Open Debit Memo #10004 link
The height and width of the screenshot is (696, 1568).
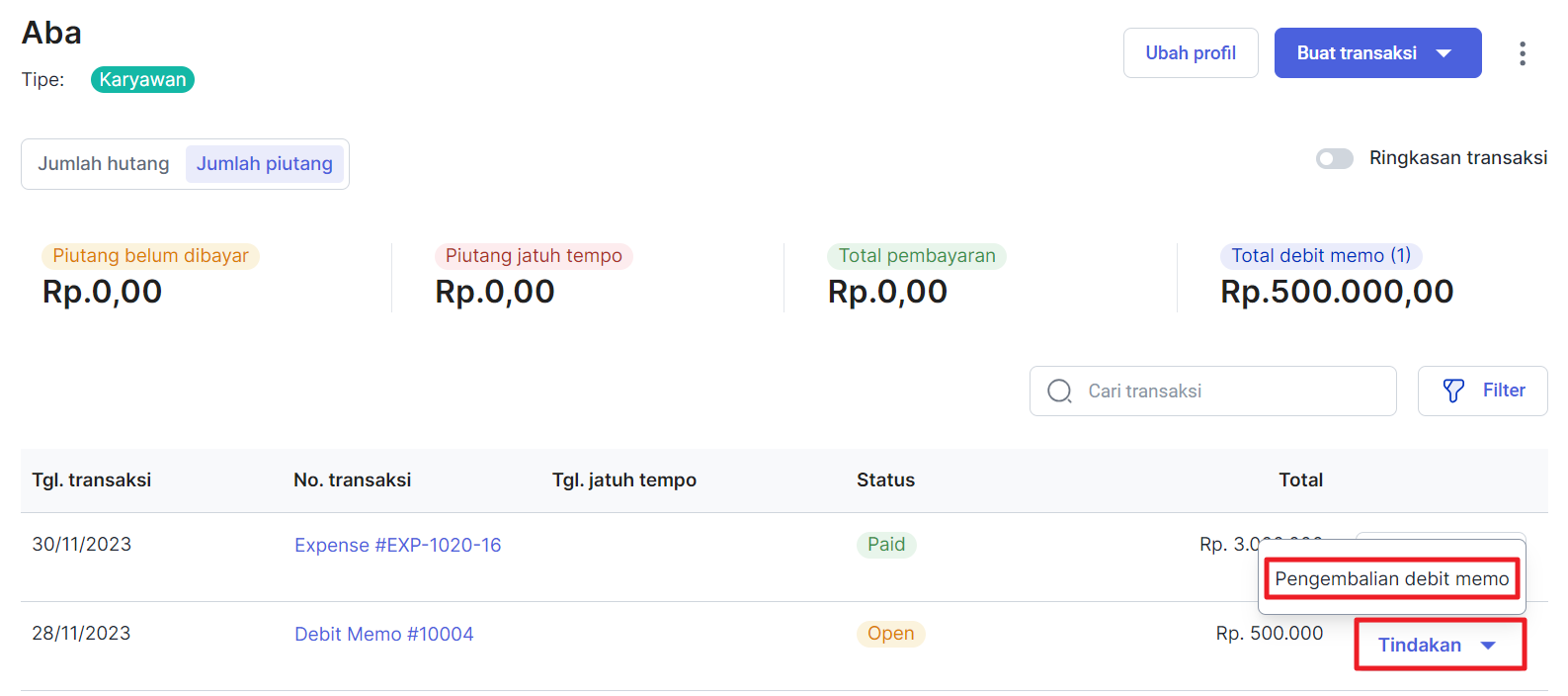click(383, 635)
